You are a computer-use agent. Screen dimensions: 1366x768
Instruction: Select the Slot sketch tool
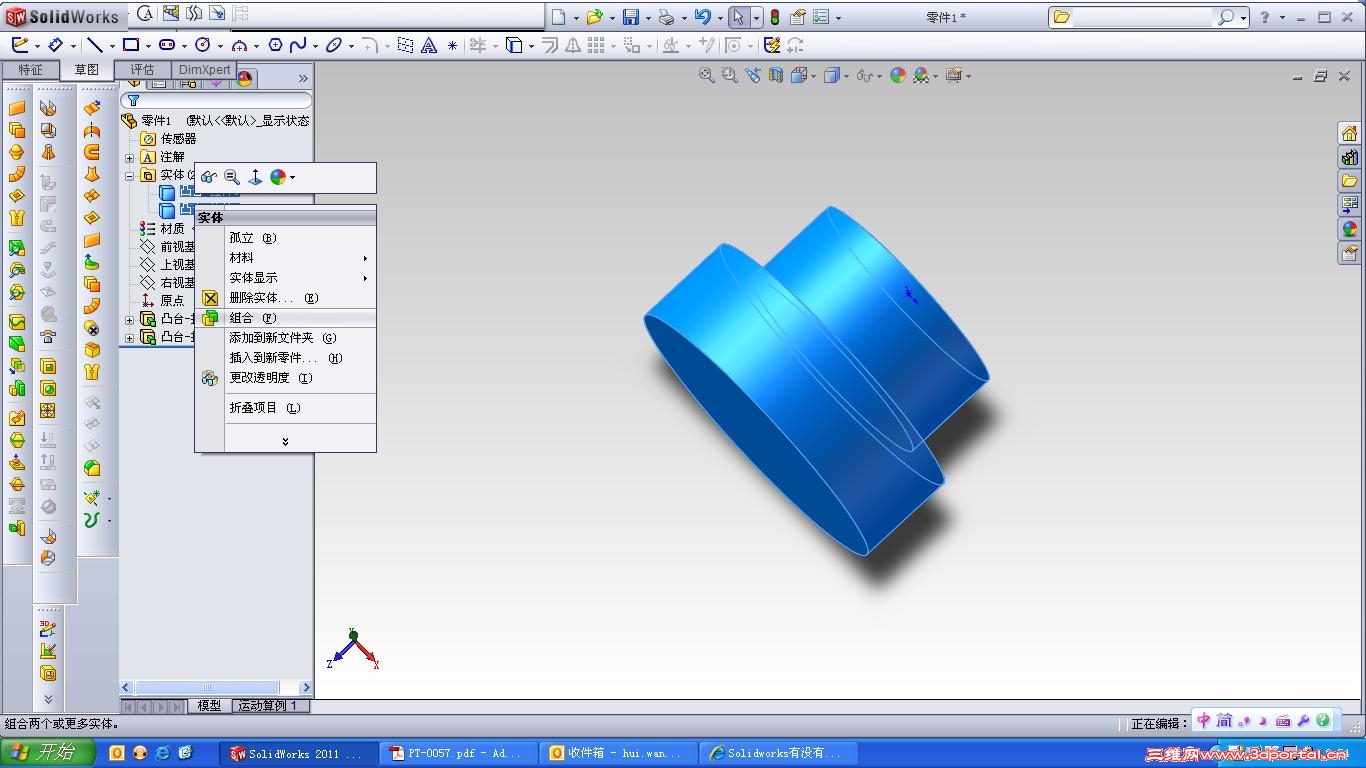167,45
